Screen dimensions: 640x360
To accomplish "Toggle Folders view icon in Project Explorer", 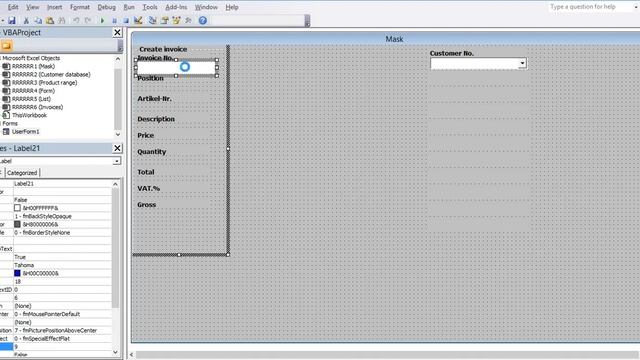I will click(x=6, y=46).
